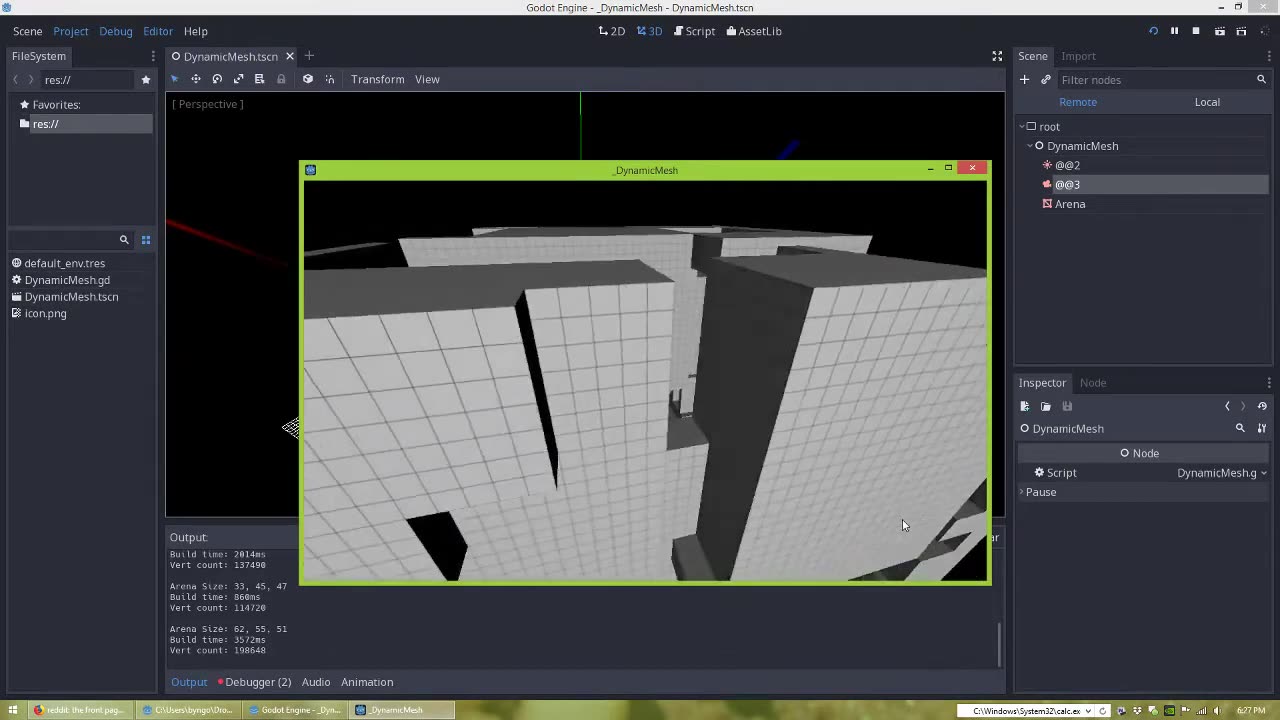
Task: Open the Animation bottom panel
Action: point(367,682)
